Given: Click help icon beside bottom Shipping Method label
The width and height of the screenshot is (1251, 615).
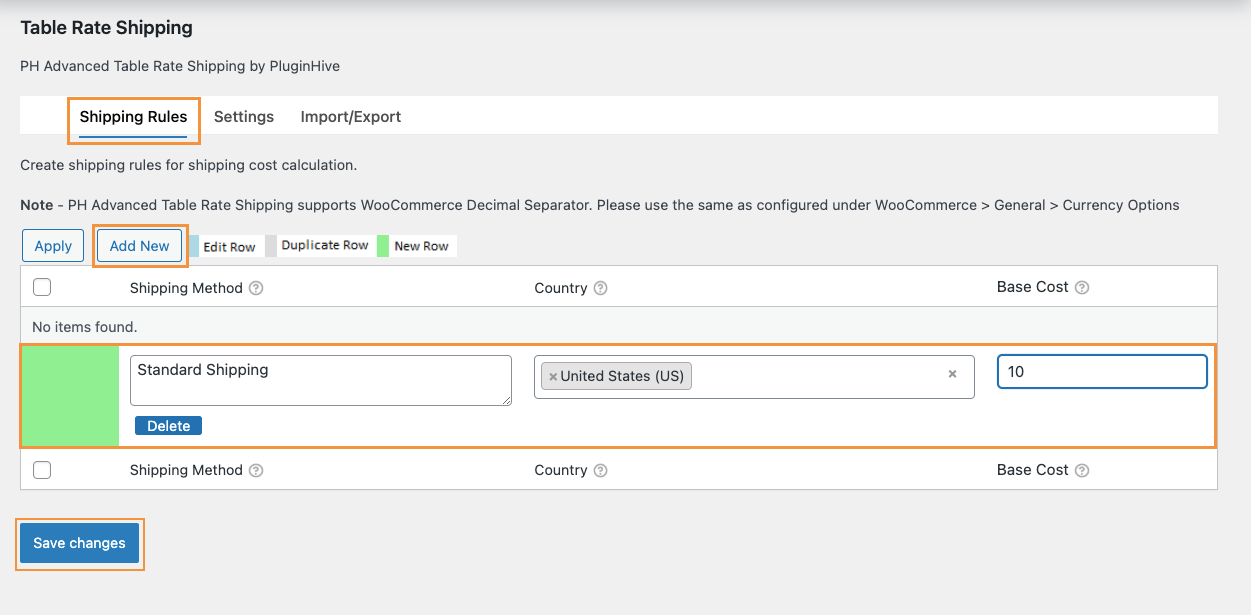Looking at the screenshot, I should coord(256,470).
